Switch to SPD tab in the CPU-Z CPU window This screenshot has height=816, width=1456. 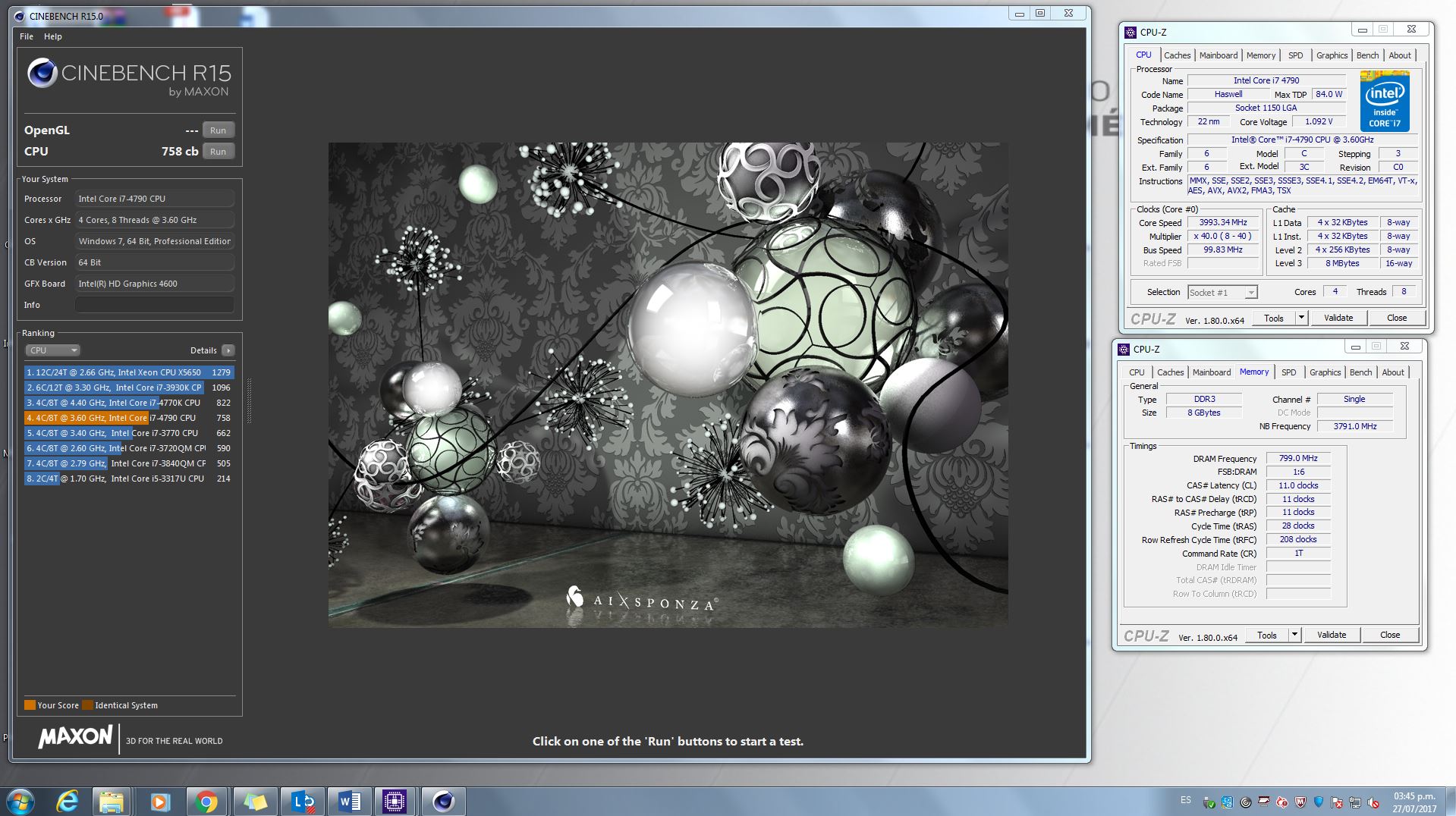tap(1296, 55)
